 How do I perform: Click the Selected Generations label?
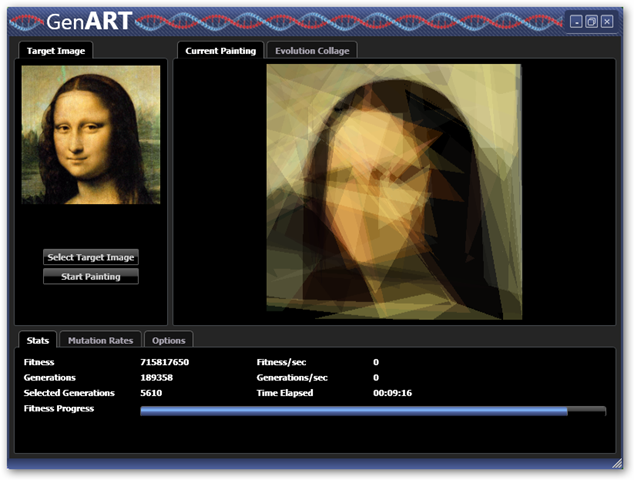coord(69,393)
